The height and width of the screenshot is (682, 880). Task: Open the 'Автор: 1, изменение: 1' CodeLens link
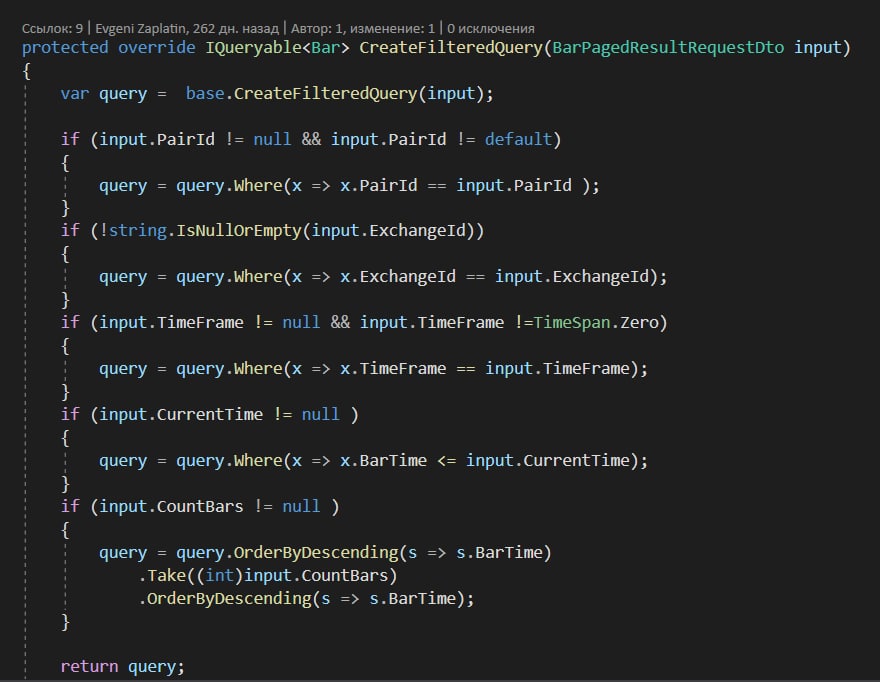tap(363, 28)
